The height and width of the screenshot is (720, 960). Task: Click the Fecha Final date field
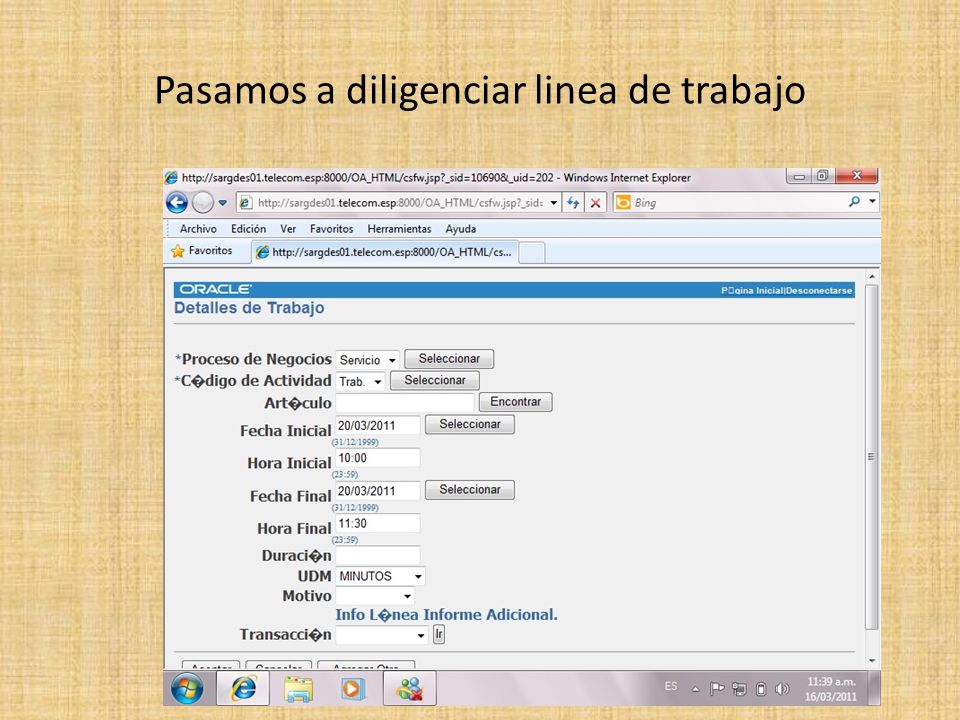(378, 491)
